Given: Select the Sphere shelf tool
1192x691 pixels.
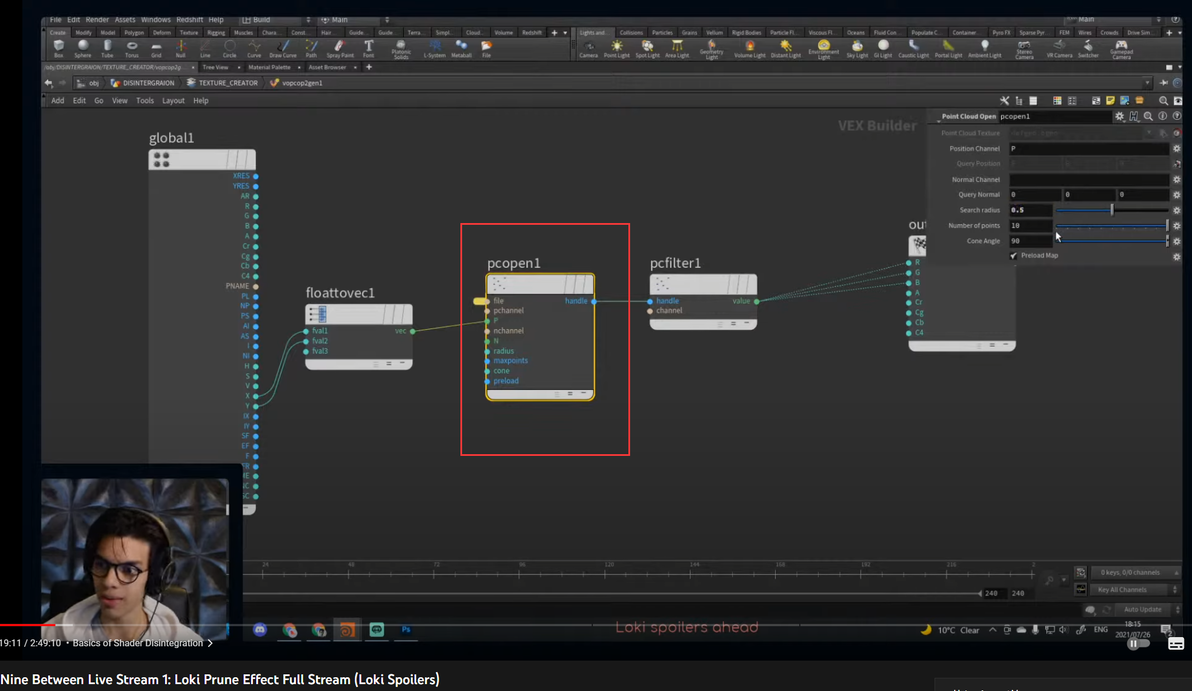Looking at the screenshot, I should point(83,48).
